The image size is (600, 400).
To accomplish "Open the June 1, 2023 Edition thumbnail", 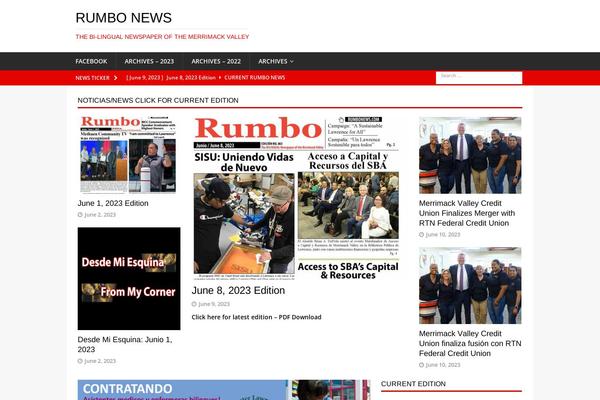I will (x=129, y=155).
